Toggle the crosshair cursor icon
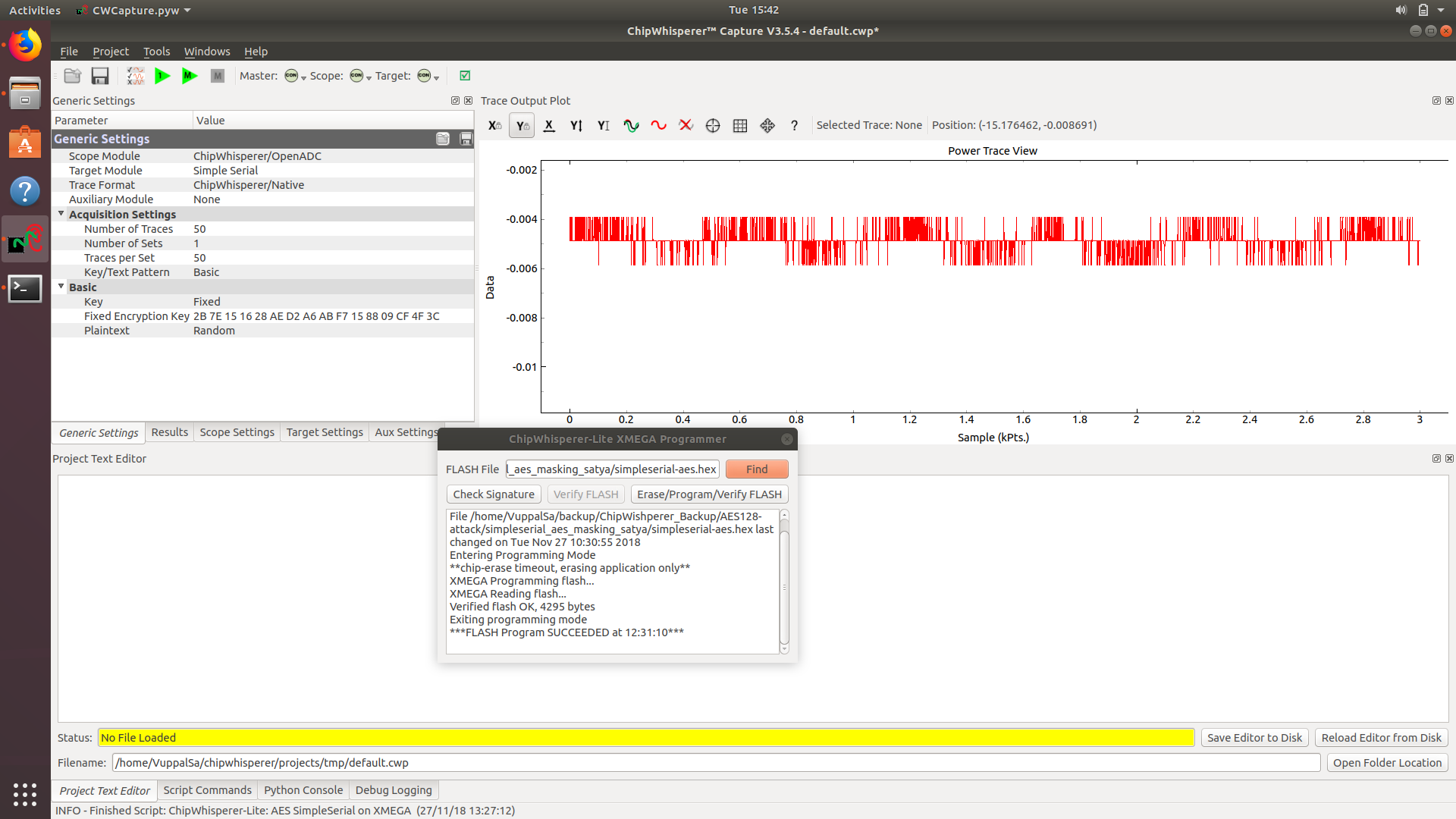 click(x=713, y=126)
